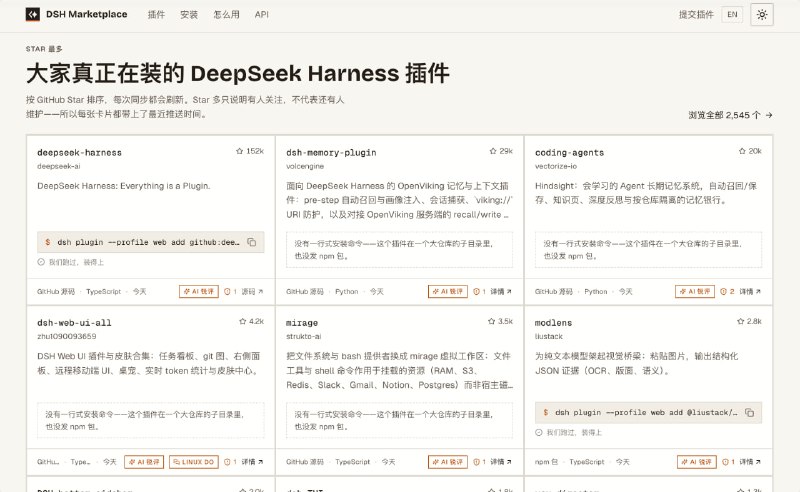Click the zhu1090093659 author name
This screenshot has height=492, width=800.
click(66, 336)
